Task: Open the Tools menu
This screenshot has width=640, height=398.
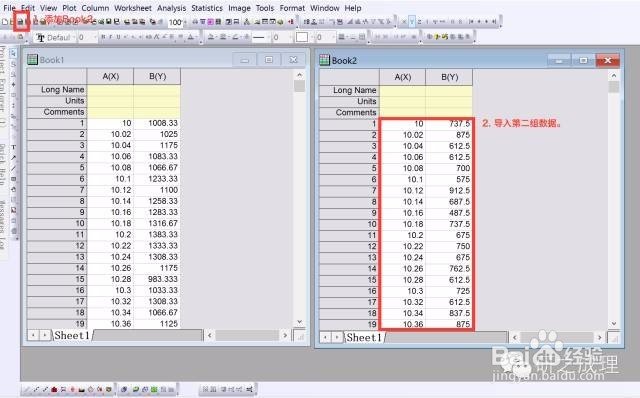Action: 265,8
